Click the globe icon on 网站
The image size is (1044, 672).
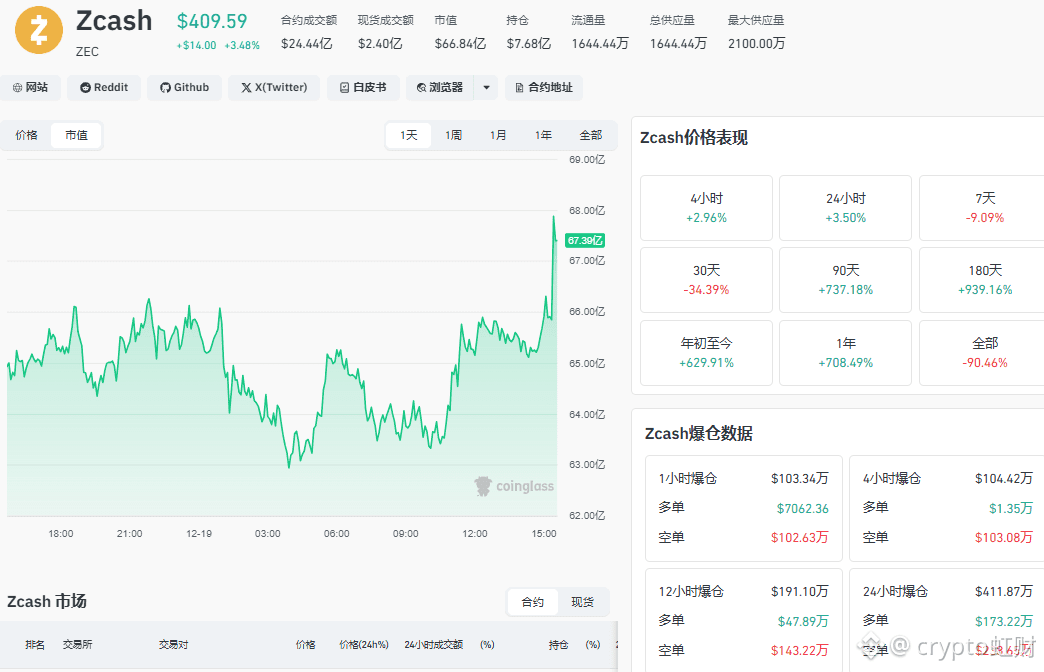tap(17, 87)
